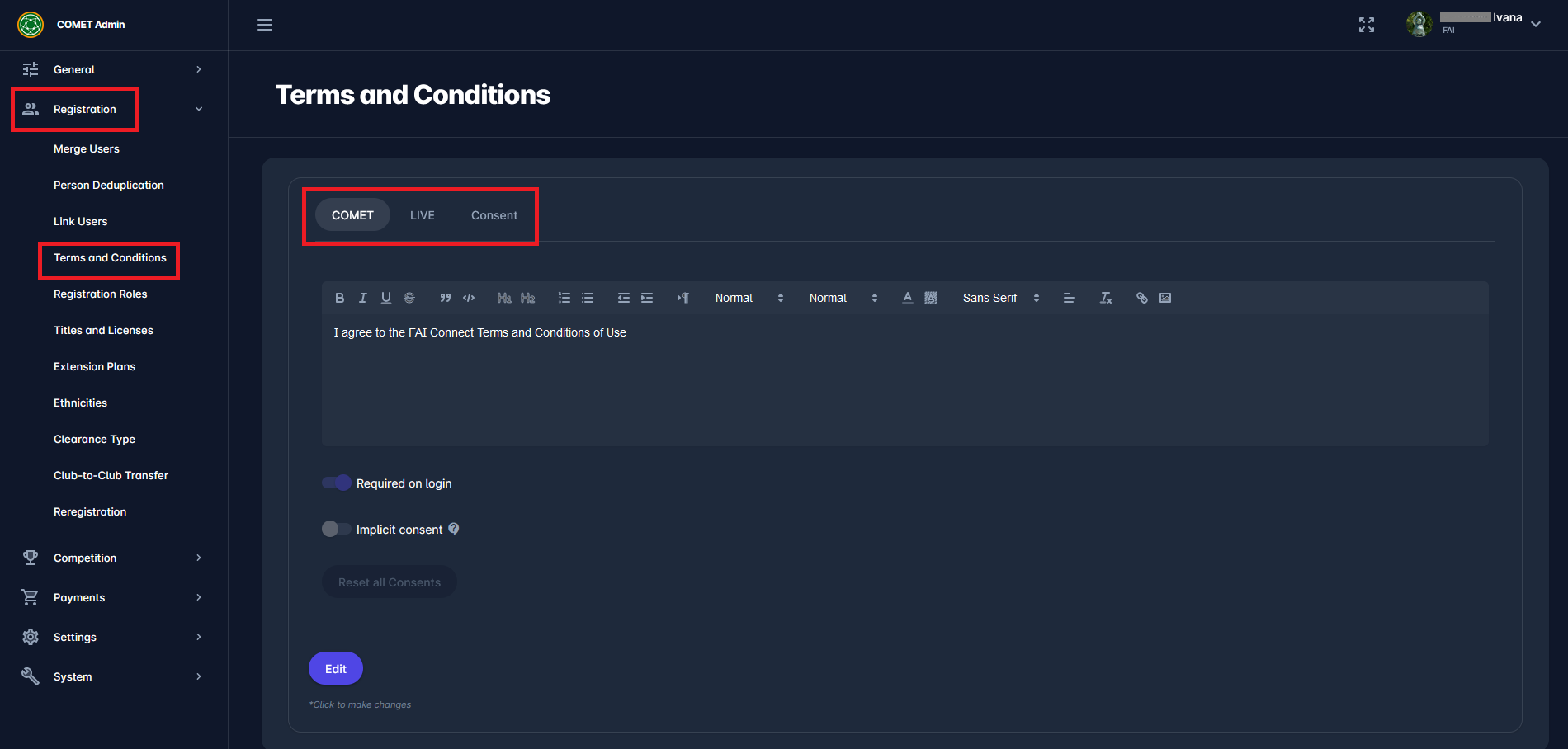Click the Edit button
The image size is (1568, 749).
tap(335, 668)
